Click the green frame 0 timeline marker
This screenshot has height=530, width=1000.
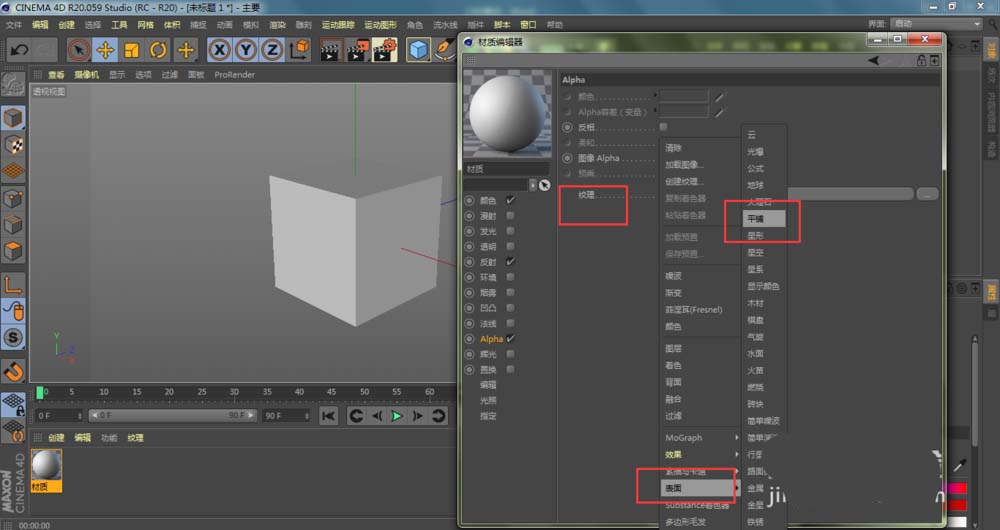(40, 392)
